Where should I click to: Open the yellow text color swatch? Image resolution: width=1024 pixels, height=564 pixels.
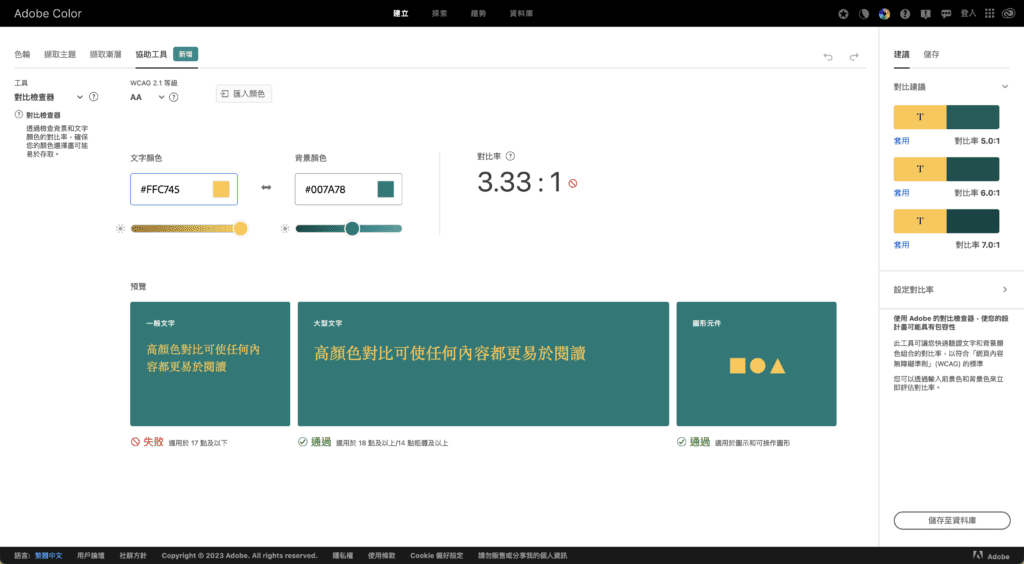[x=221, y=189]
